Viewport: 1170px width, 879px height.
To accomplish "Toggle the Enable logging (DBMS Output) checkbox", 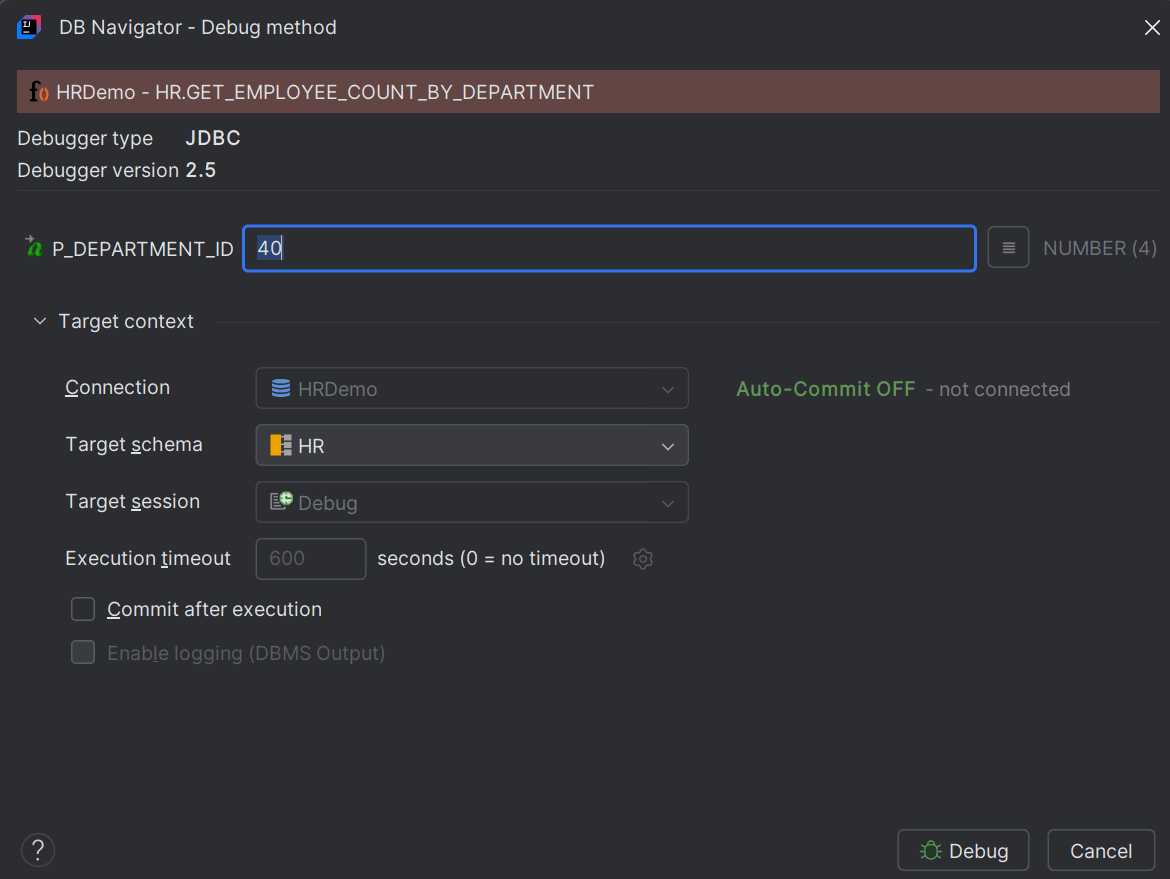I will click(82, 652).
